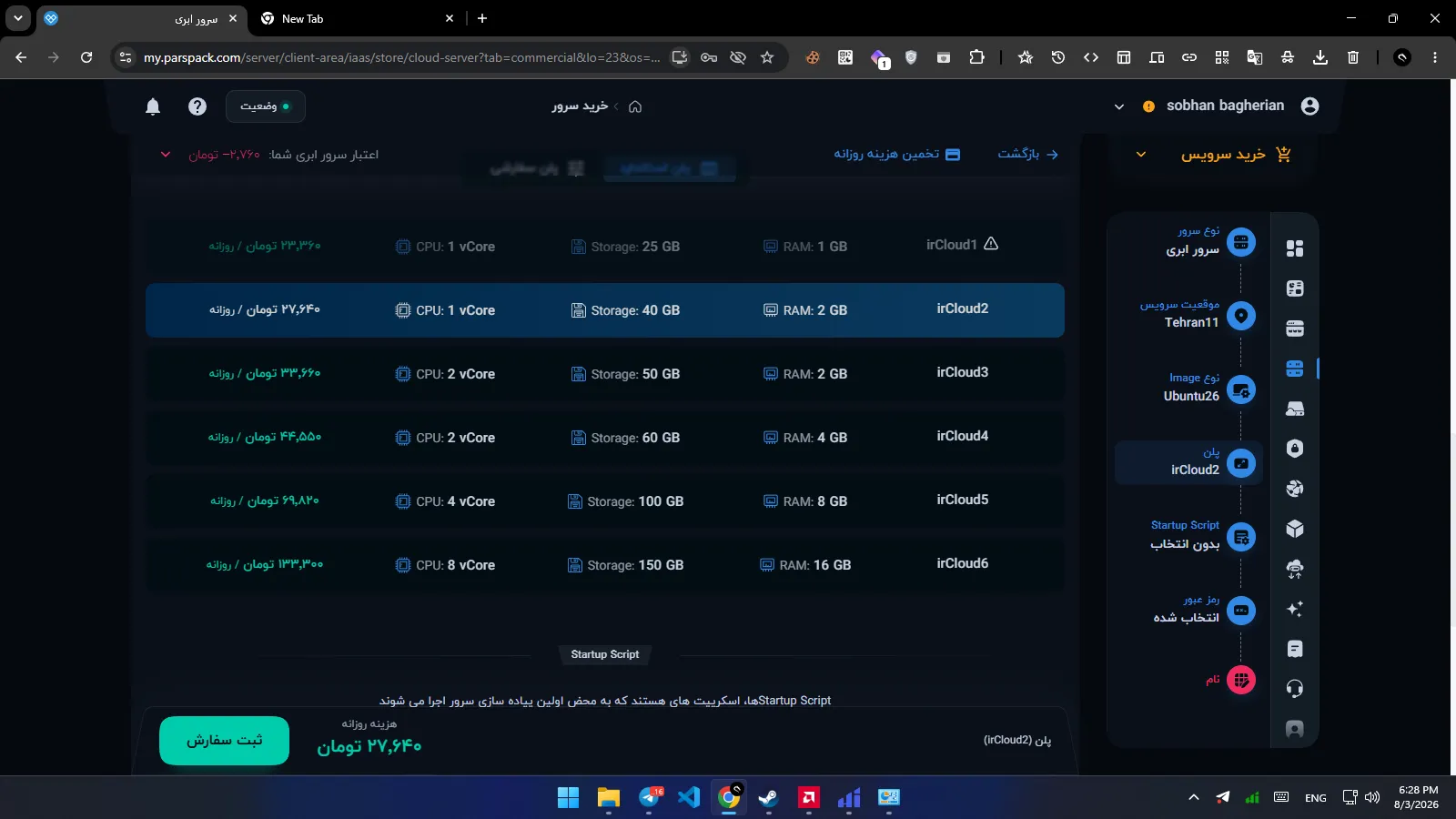
Task: Select the irCloud6 plan row
Action: click(x=605, y=565)
